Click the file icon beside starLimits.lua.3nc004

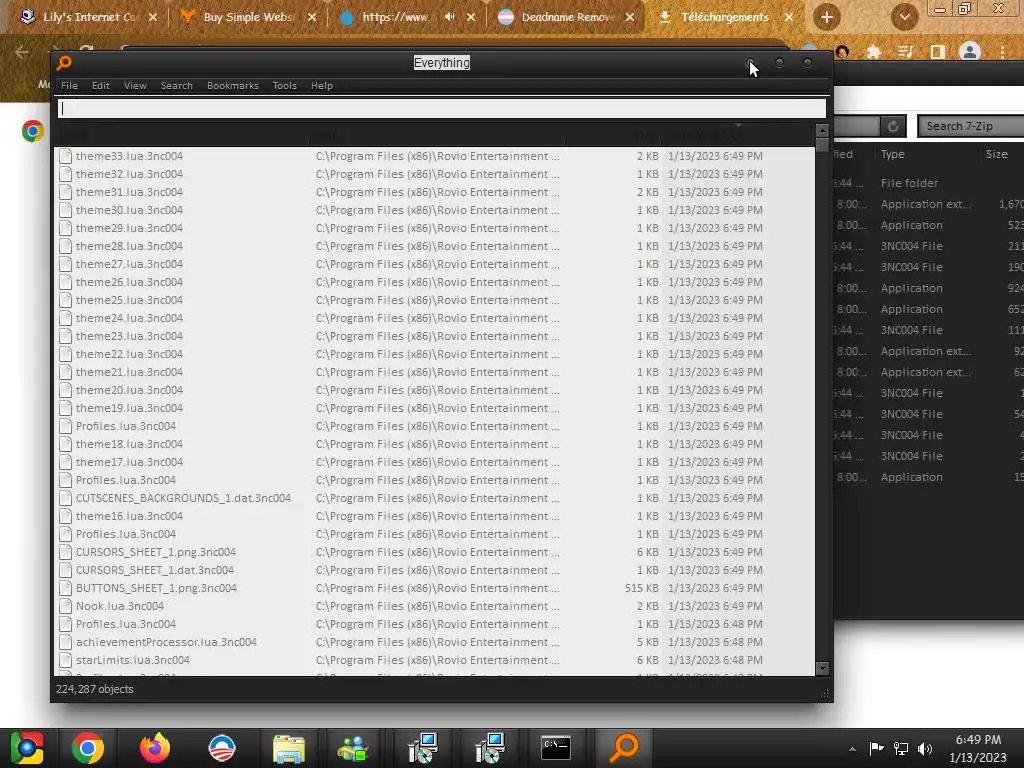[65, 660]
